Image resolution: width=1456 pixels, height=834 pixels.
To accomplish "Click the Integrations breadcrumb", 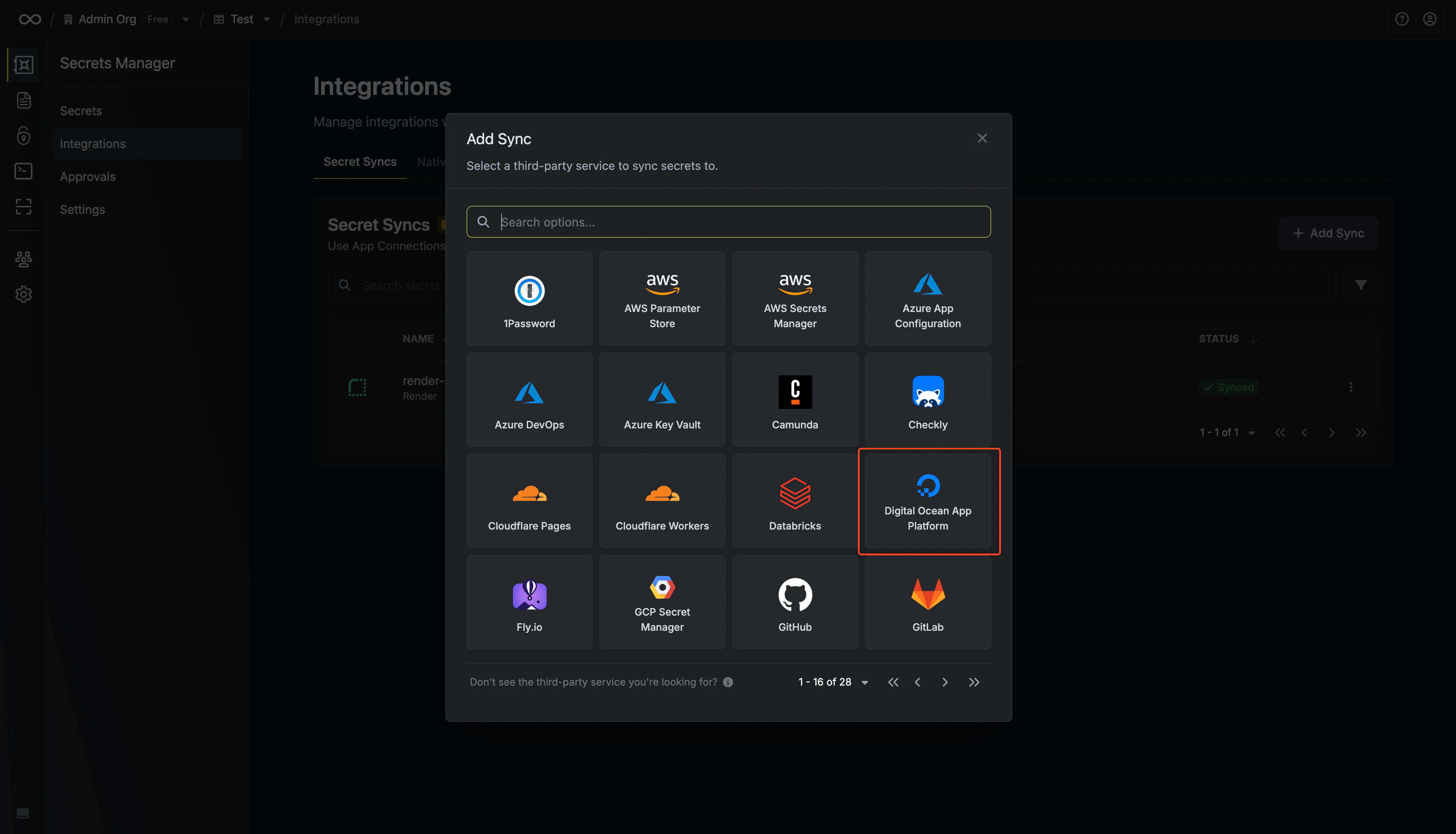I will coord(326,19).
